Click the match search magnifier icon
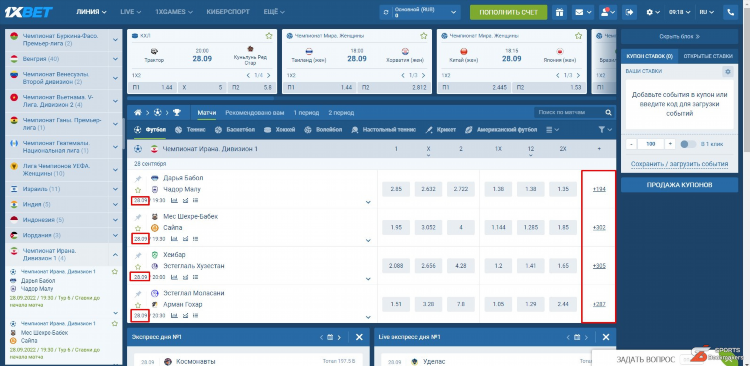 [x=608, y=113]
